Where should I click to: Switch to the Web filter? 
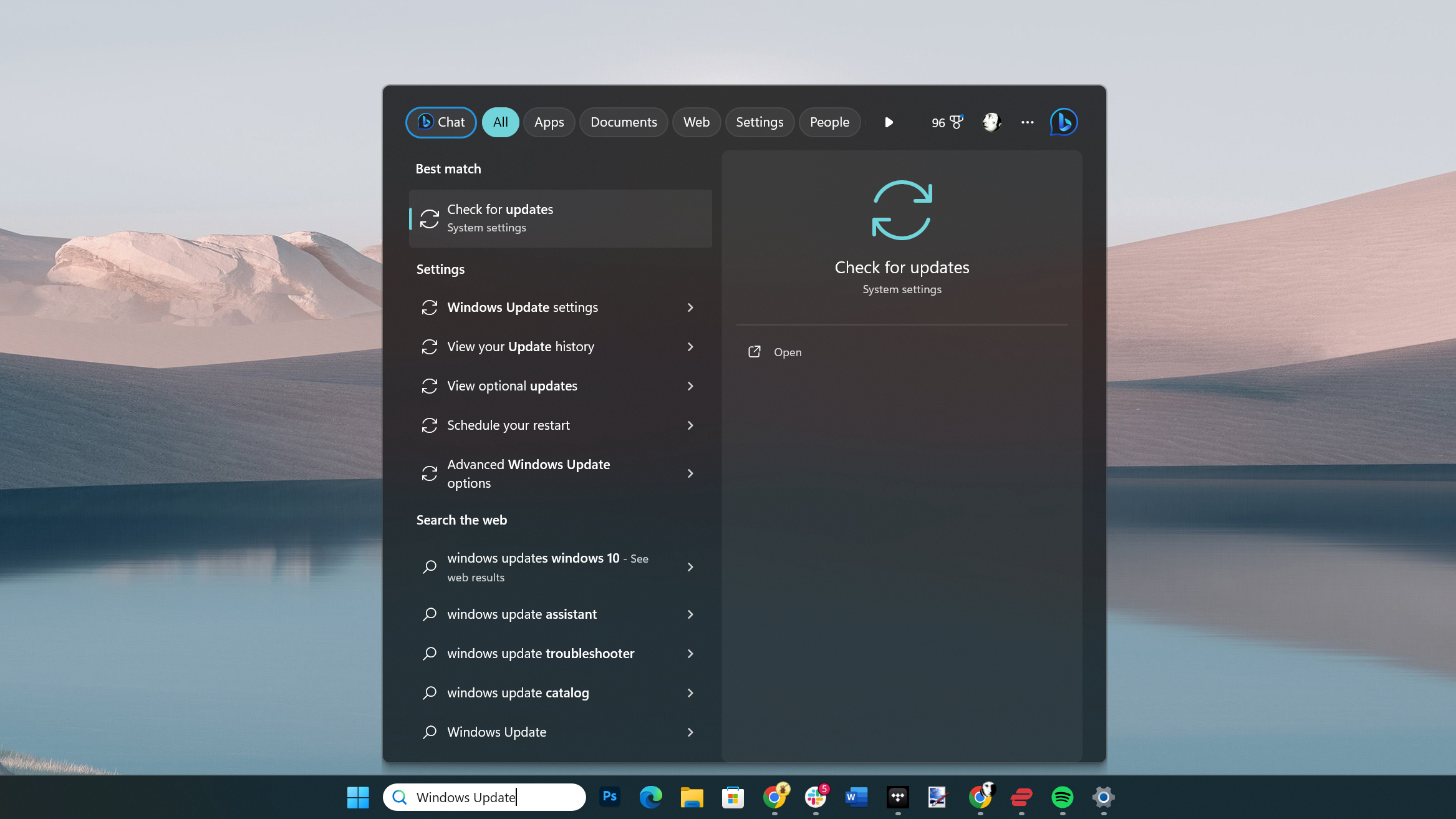click(697, 122)
